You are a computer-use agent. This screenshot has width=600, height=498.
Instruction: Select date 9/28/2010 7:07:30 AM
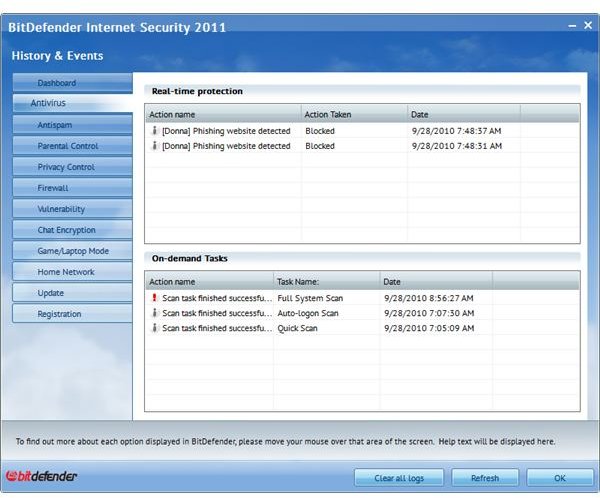pyautogui.click(x=429, y=313)
